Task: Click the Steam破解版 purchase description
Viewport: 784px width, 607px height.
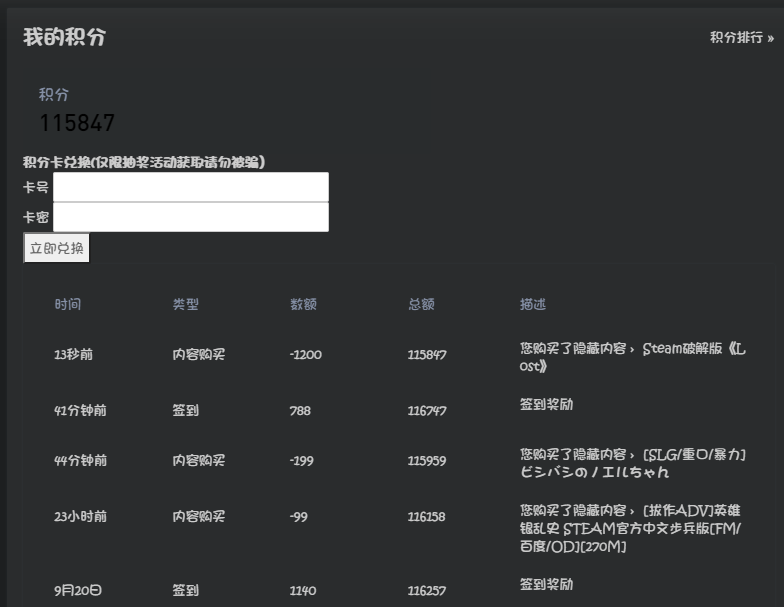Action: (632, 357)
